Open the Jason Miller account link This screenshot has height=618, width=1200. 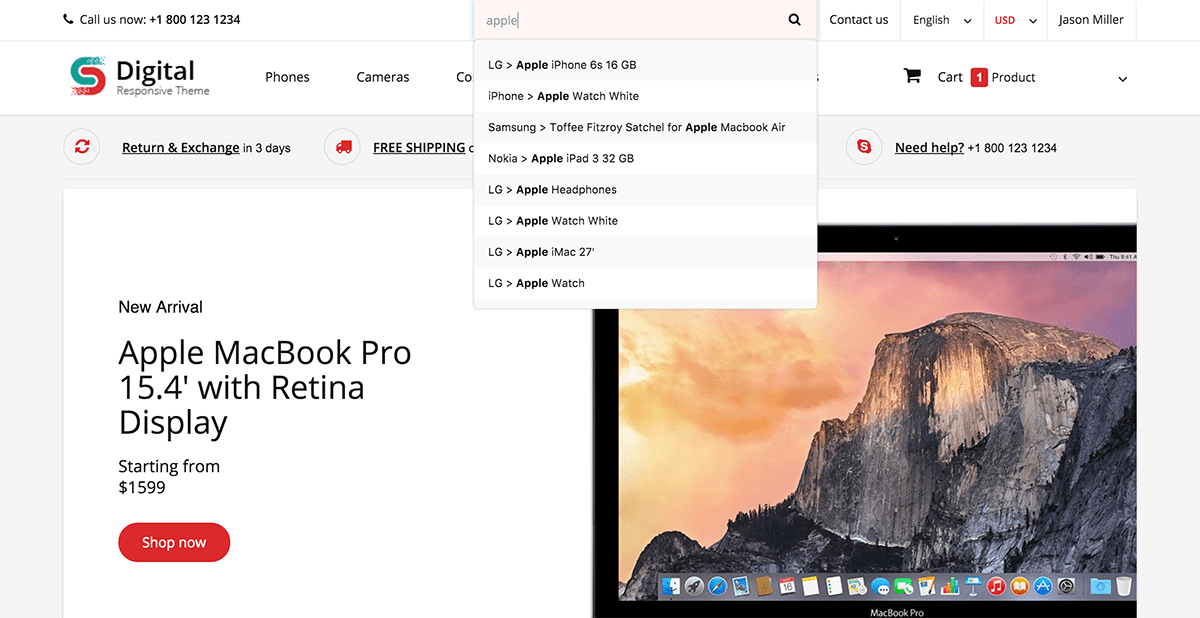(1091, 20)
